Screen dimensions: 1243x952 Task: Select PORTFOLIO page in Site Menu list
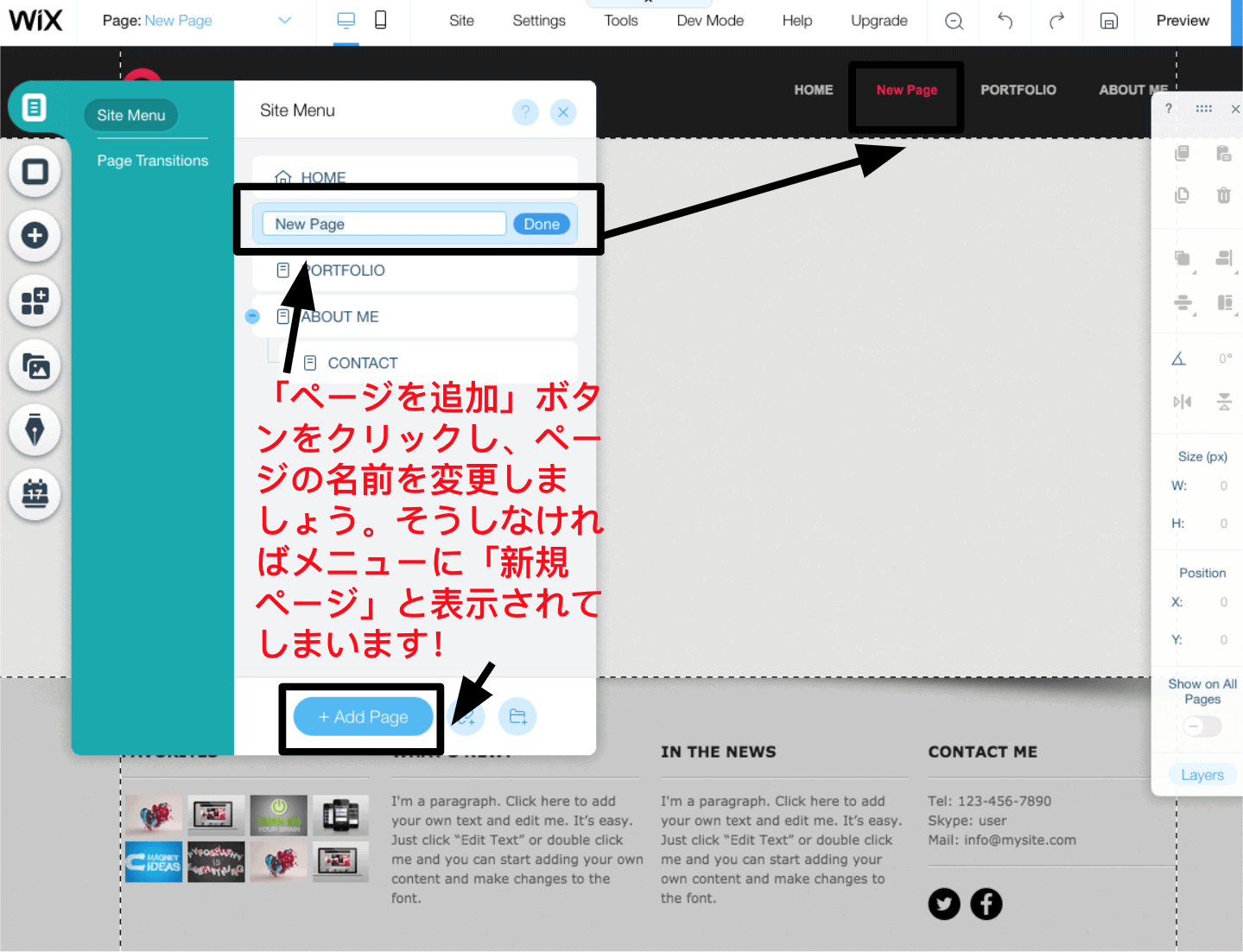click(415, 270)
